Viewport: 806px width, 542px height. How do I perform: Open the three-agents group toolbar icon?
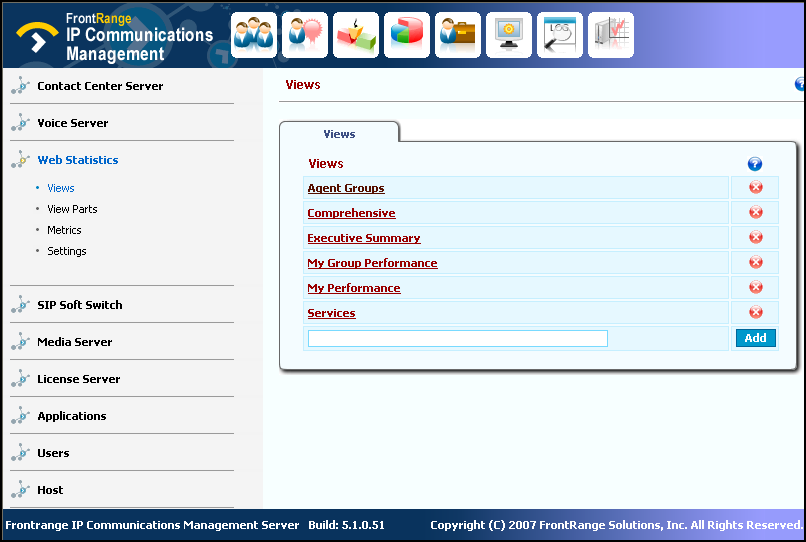click(x=254, y=35)
